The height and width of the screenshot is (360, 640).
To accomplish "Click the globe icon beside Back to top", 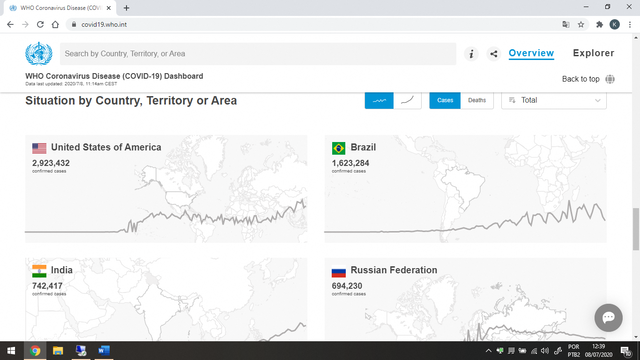I will click(610, 79).
